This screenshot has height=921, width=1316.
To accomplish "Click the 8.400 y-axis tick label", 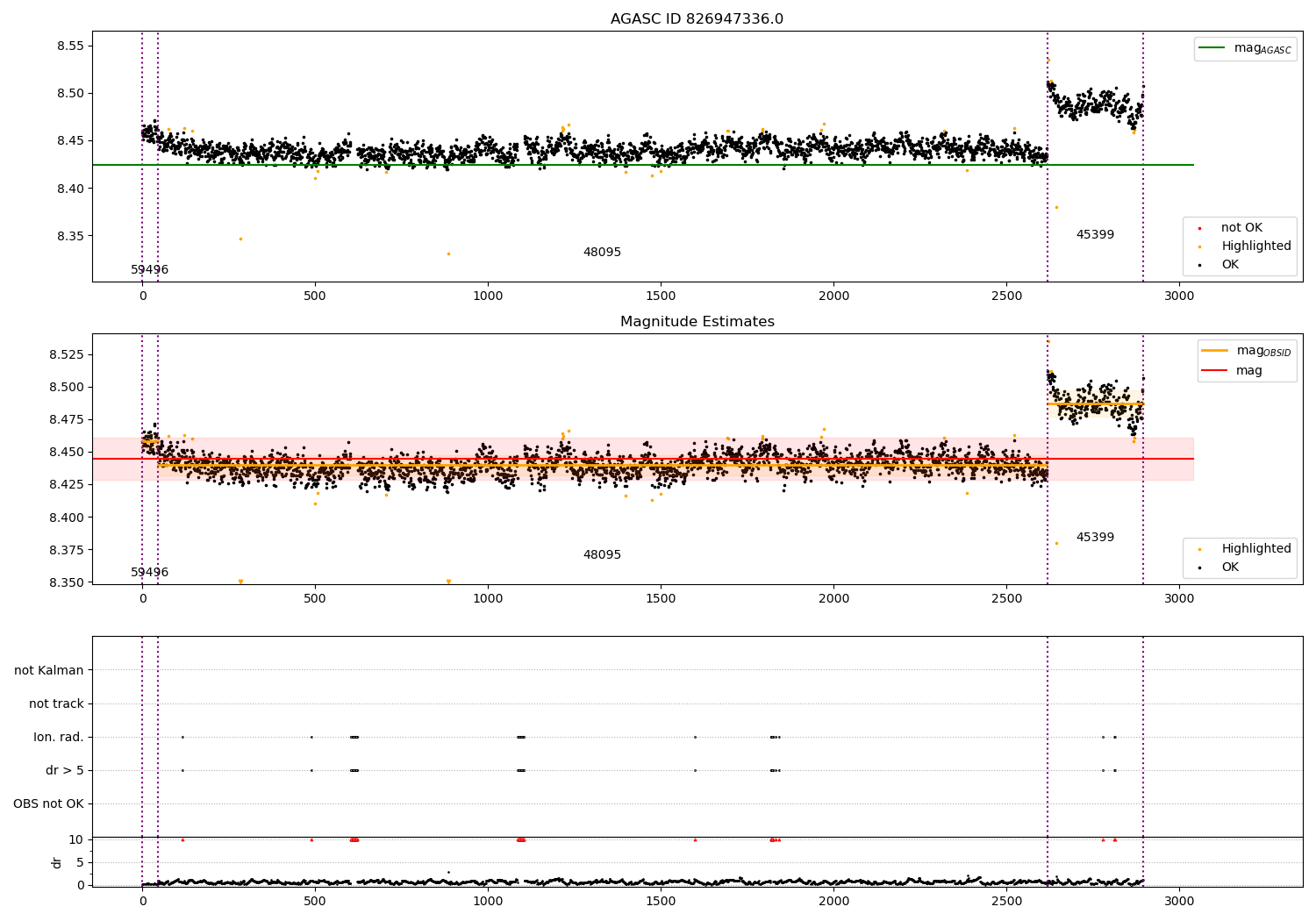I will click(67, 518).
